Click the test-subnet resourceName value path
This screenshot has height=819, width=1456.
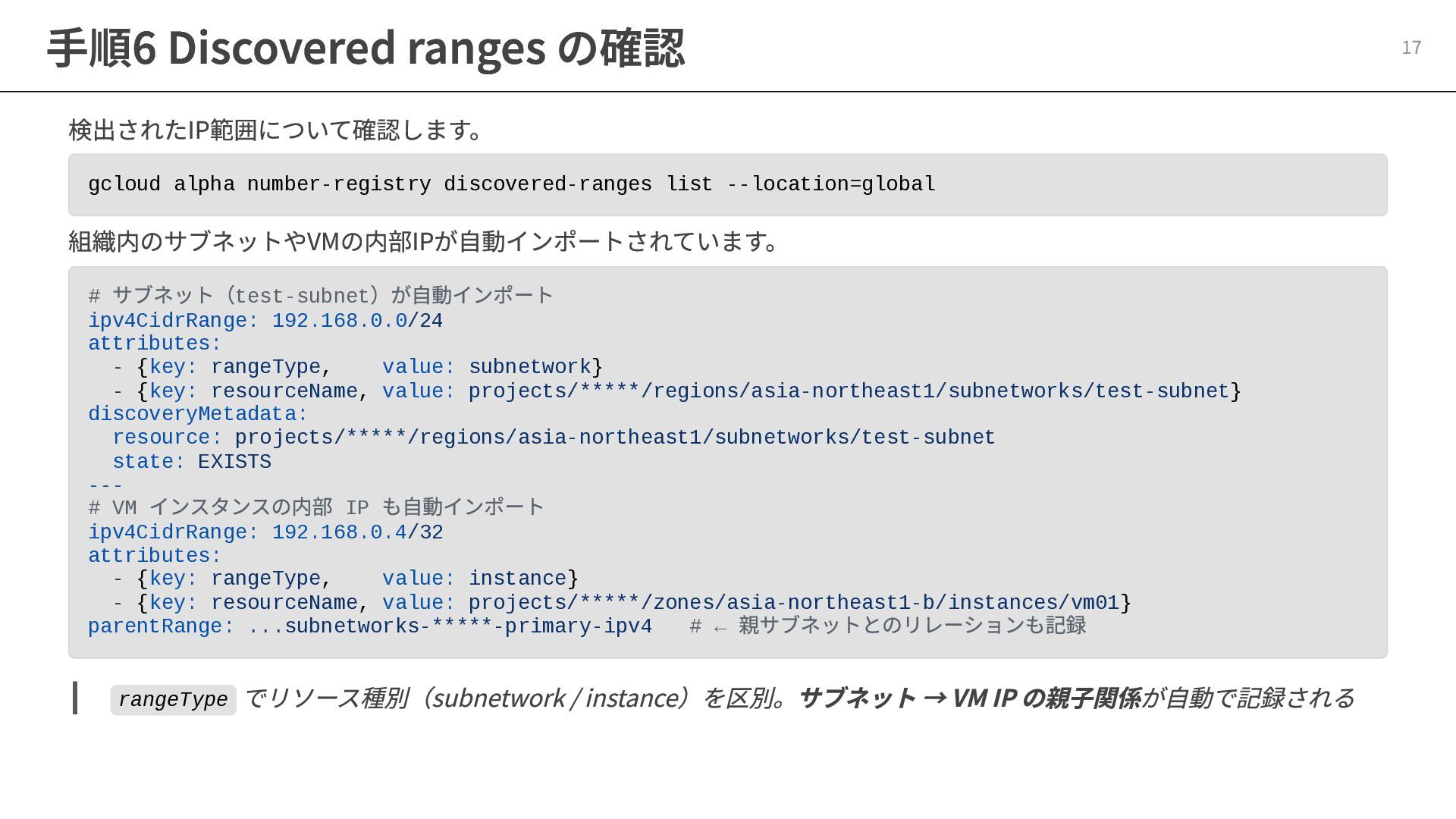(x=848, y=391)
